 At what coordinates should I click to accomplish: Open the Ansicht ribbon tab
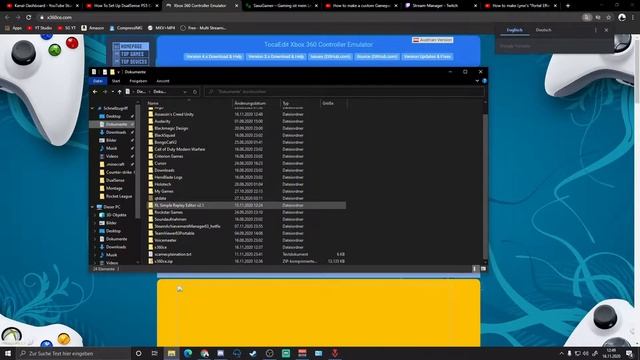pos(162,81)
